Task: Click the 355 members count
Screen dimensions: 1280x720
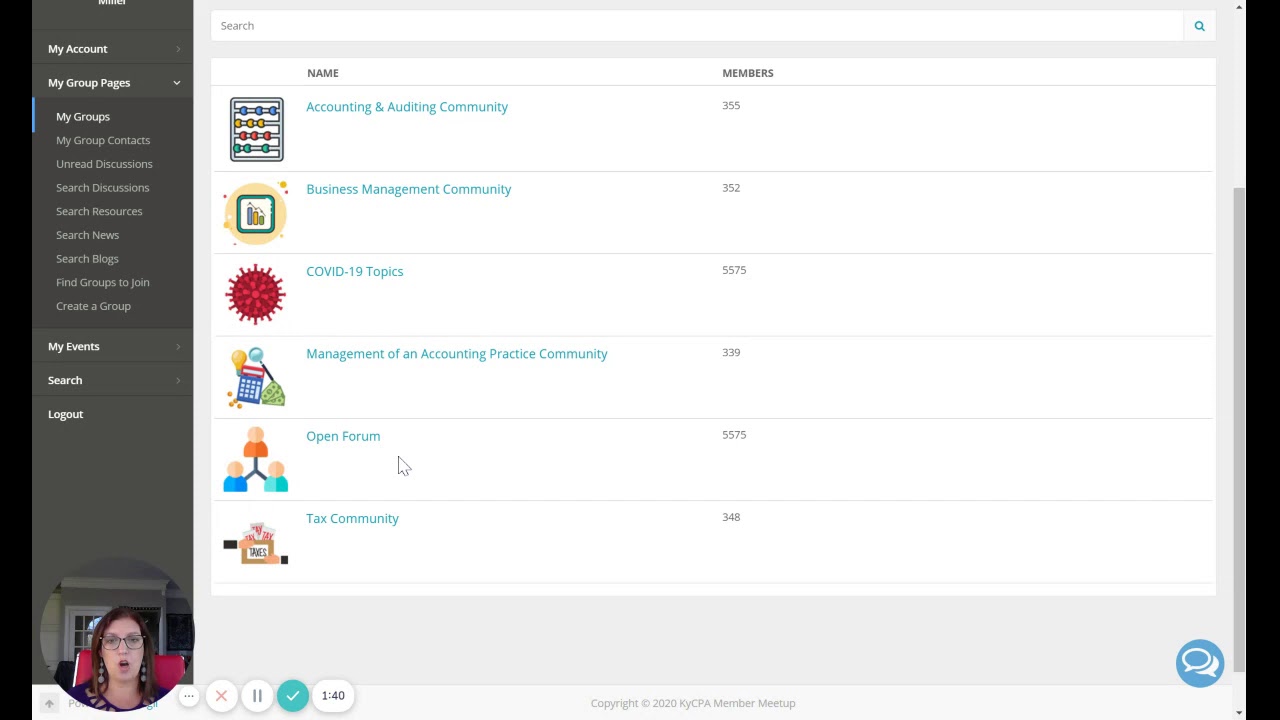Action: coord(731,105)
